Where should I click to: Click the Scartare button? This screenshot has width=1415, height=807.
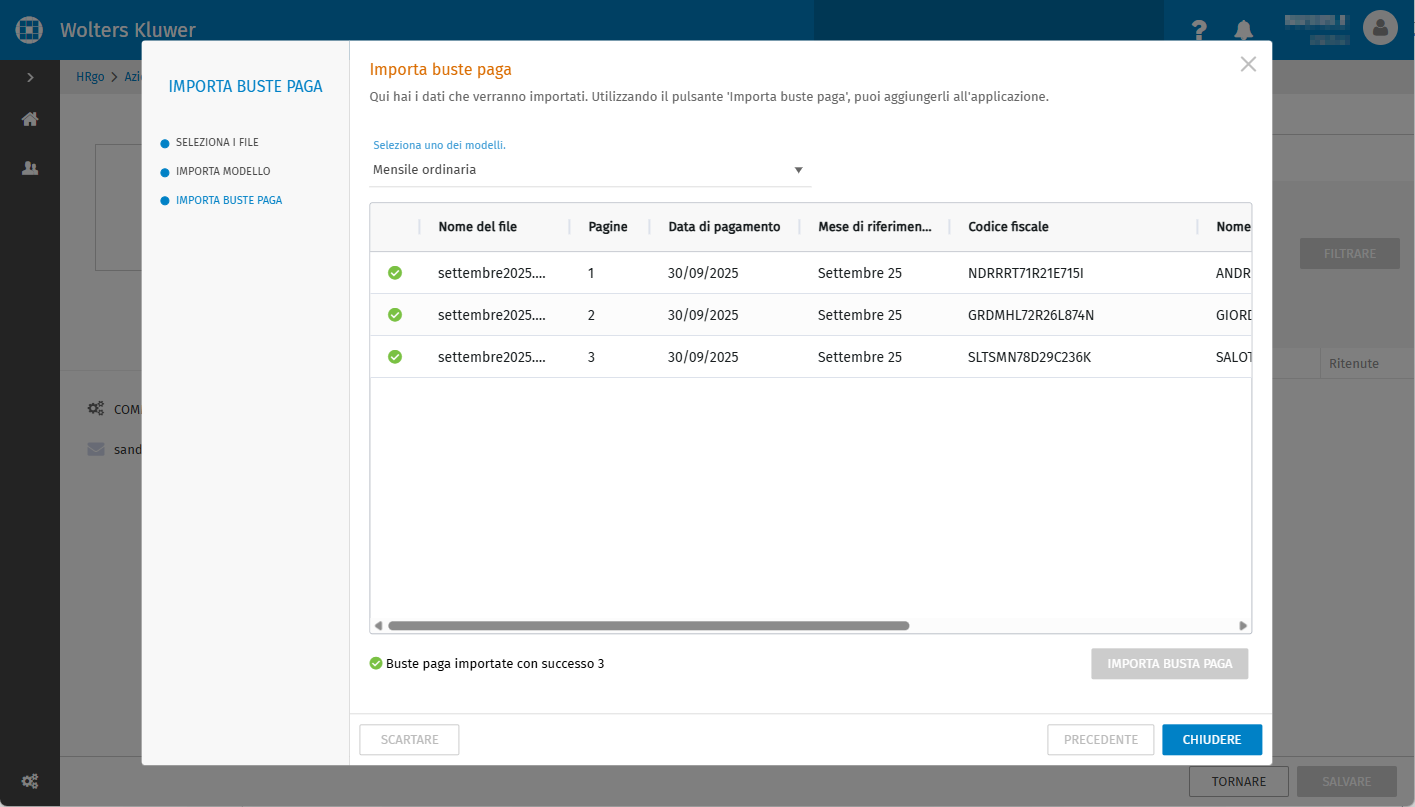tap(409, 740)
